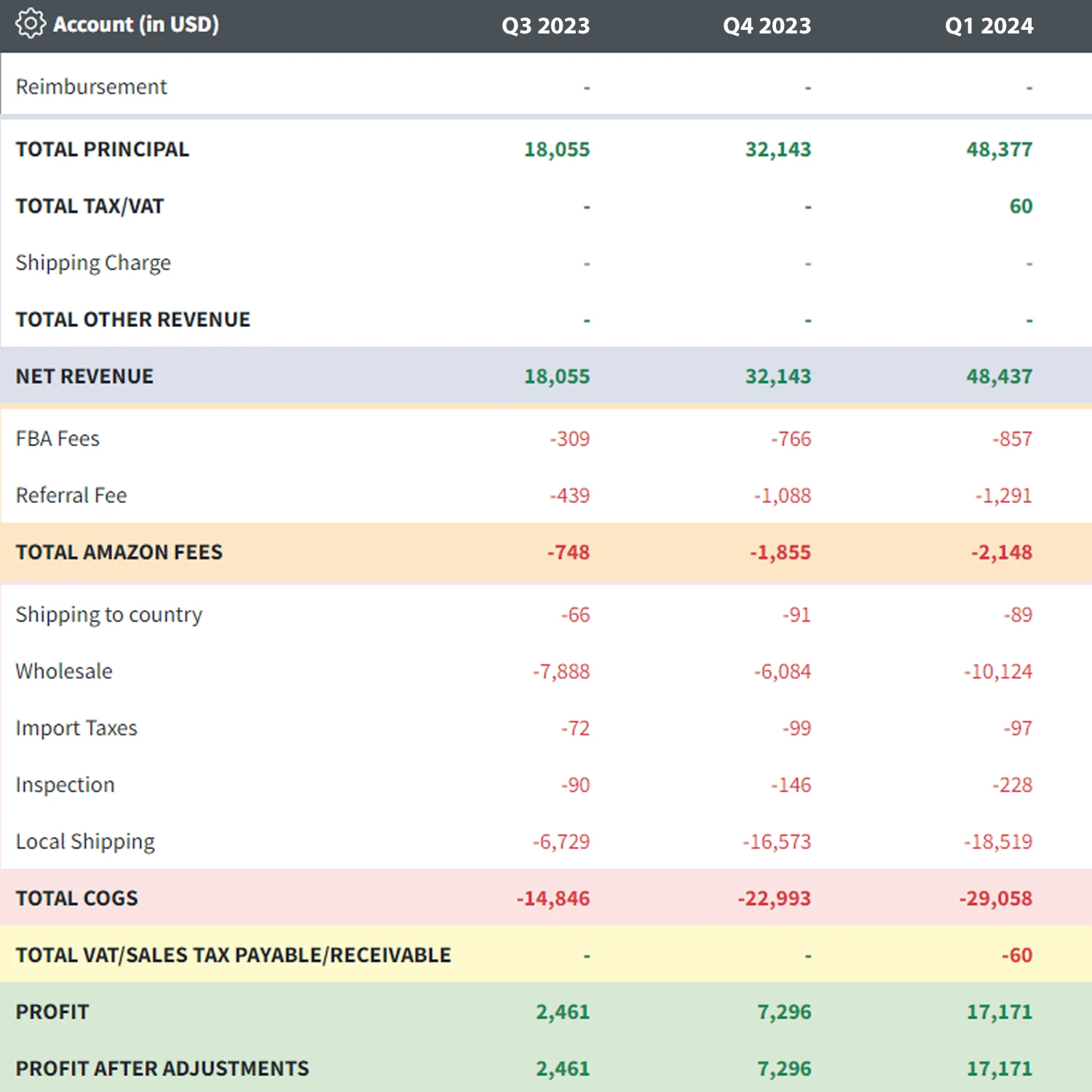Select the Q3 2023 column header
The width and height of the screenshot is (1092, 1092).
(x=545, y=25)
